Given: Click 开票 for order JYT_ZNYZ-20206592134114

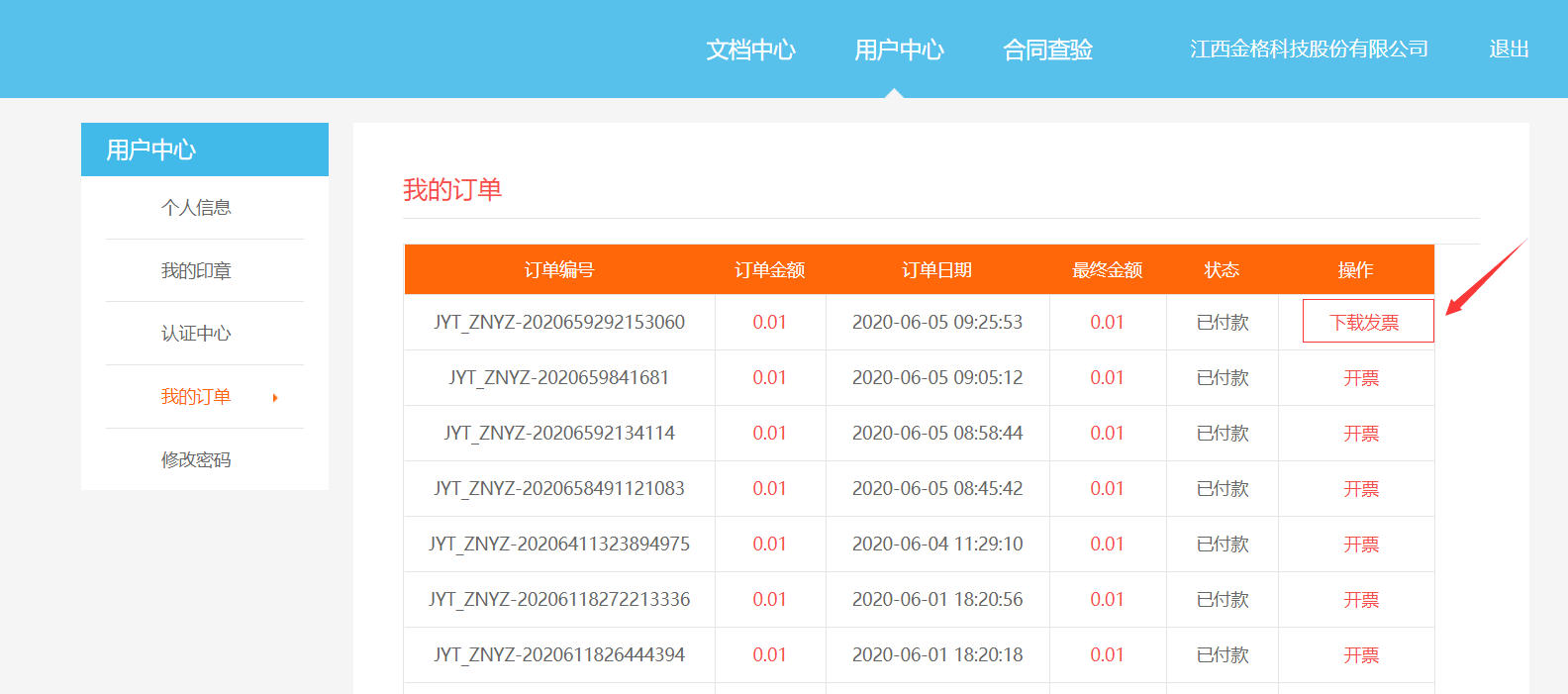Looking at the screenshot, I should (x=1361, y=434).
